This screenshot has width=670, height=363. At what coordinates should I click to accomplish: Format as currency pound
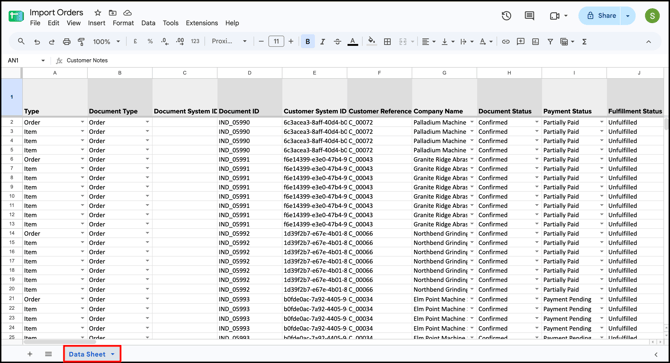[135, 41]
